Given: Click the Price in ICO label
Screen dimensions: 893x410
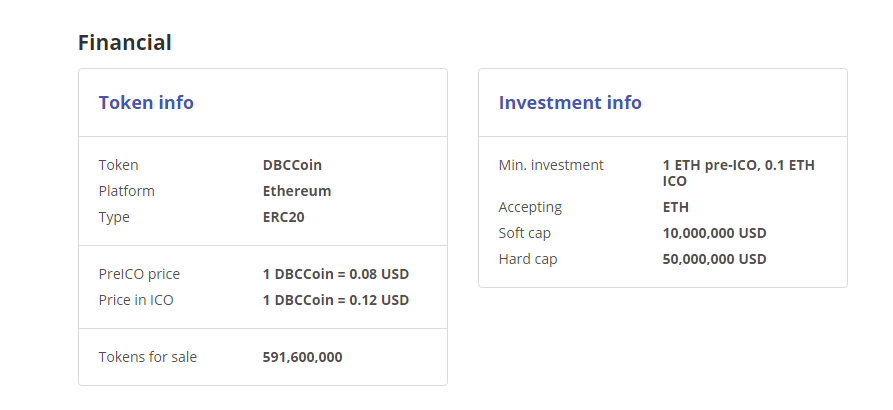Looking at the screenshot, I should pos(136,300).
